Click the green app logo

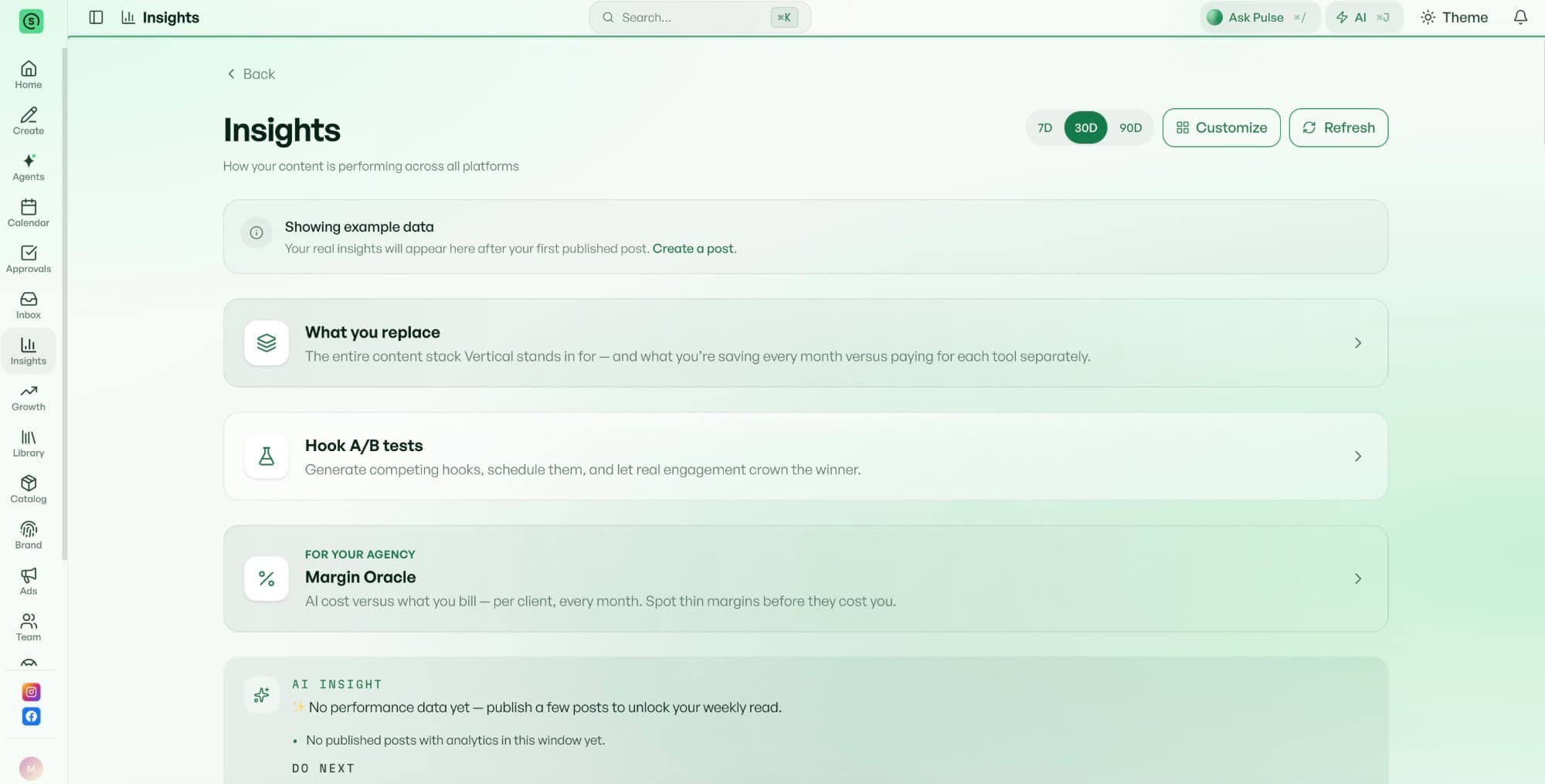[x=31, y=21]
